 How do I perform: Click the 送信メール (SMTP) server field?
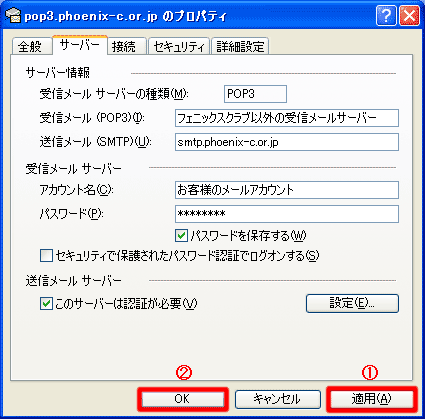pyautogui.click(x=287, y=142)
